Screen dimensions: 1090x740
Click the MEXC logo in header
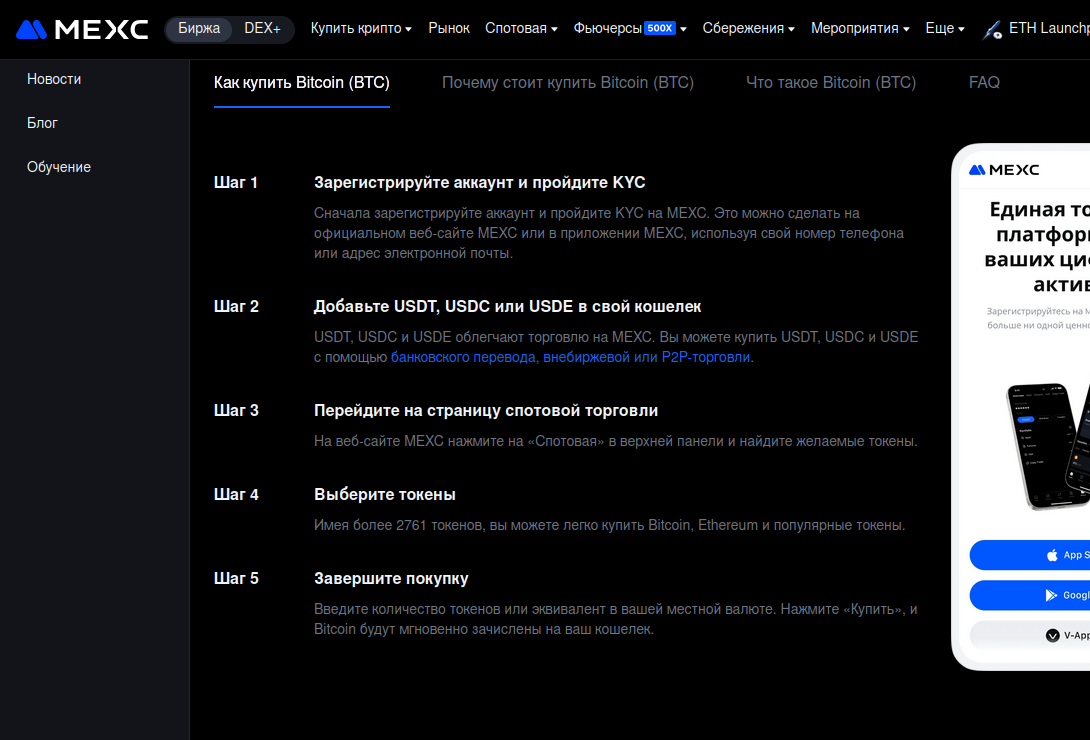coord(82,29)
